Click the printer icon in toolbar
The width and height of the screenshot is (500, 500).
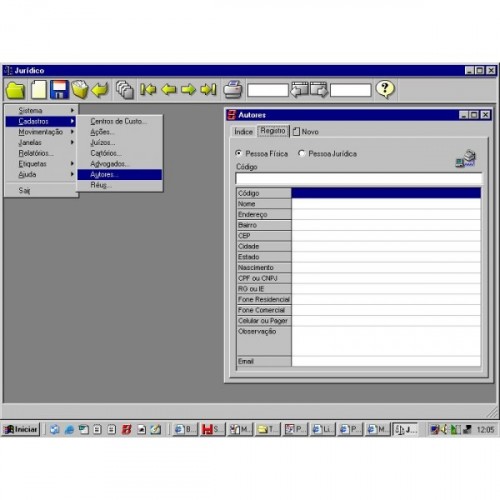(x=233, y=89)
